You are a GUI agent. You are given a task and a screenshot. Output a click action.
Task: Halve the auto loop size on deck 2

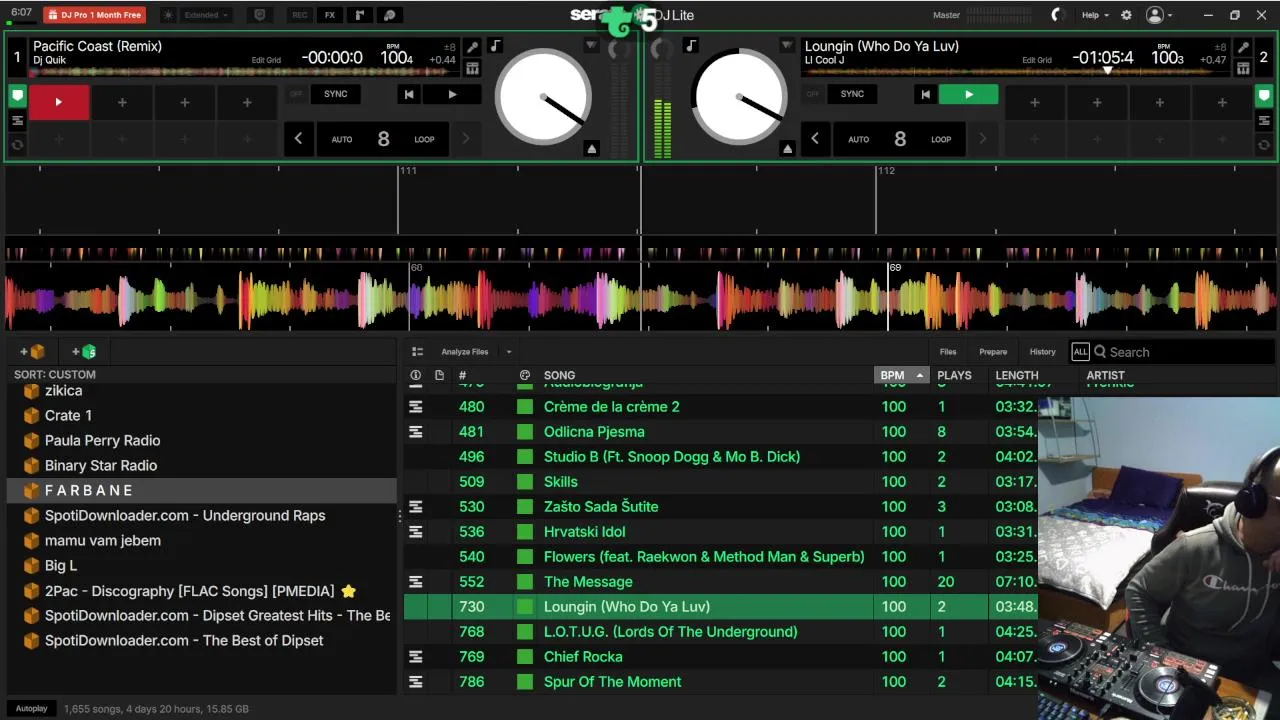[814, 139]
